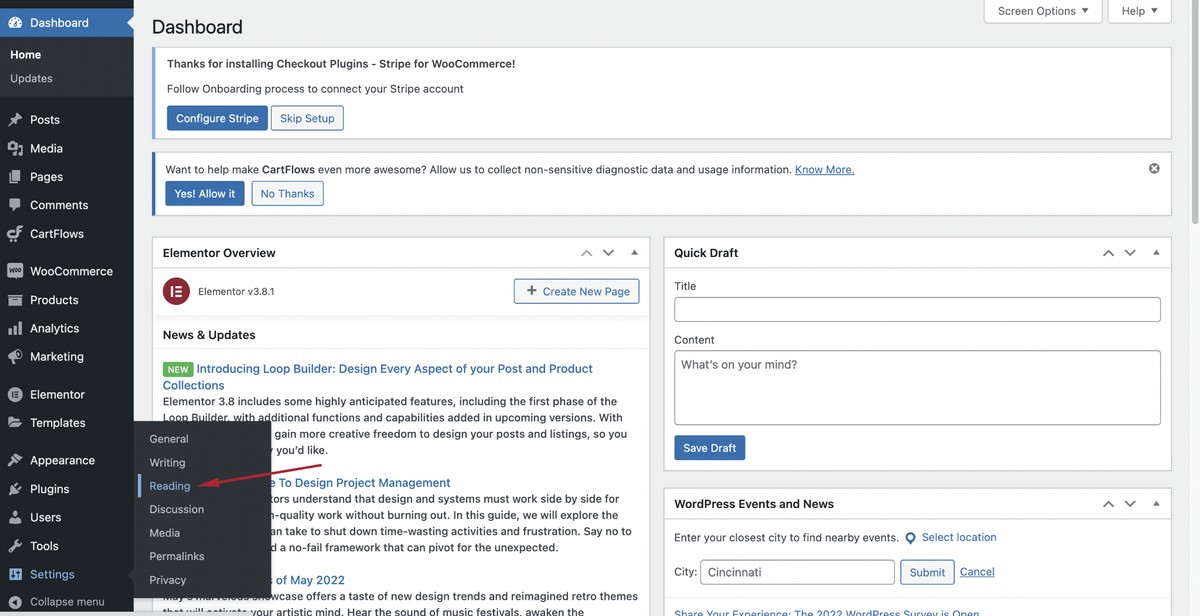Open the Screen Options dropdown
The image size is (1200, 616).
1043,11
